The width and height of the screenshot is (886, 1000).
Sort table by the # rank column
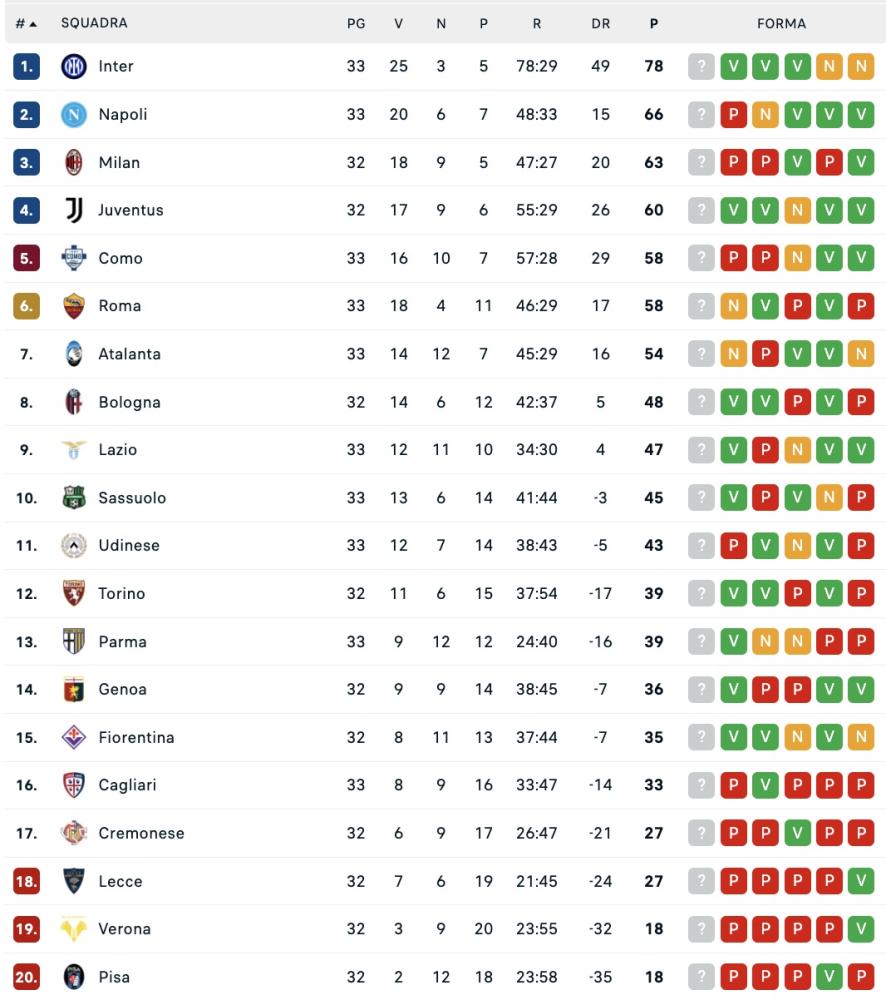26,23
